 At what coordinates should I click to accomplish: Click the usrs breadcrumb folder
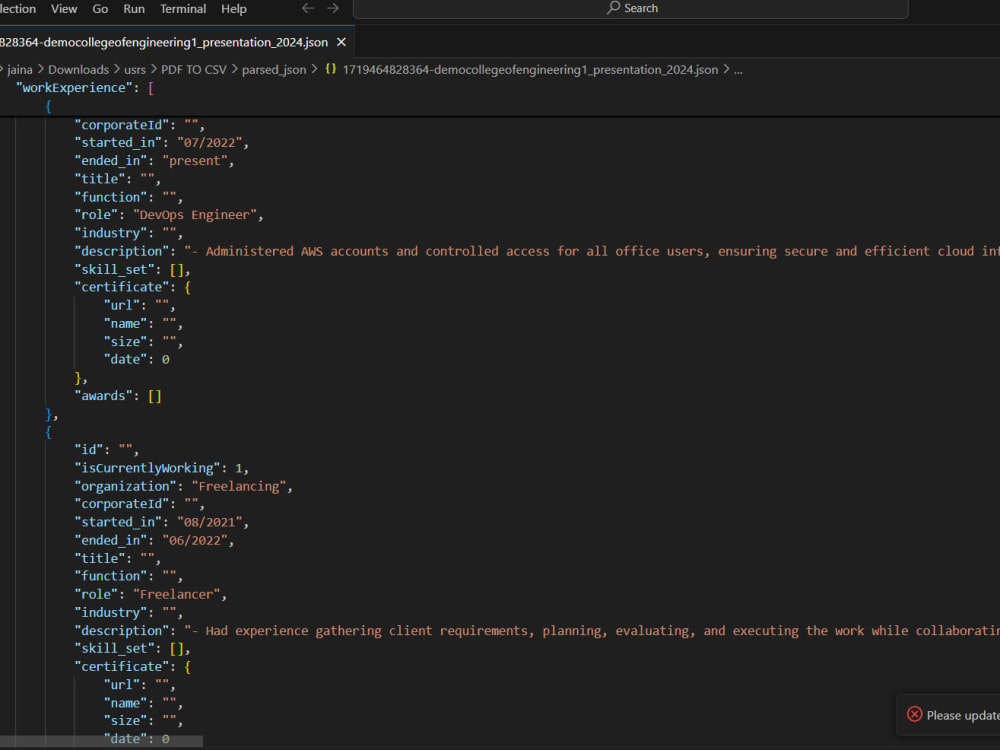coord(135,70)
